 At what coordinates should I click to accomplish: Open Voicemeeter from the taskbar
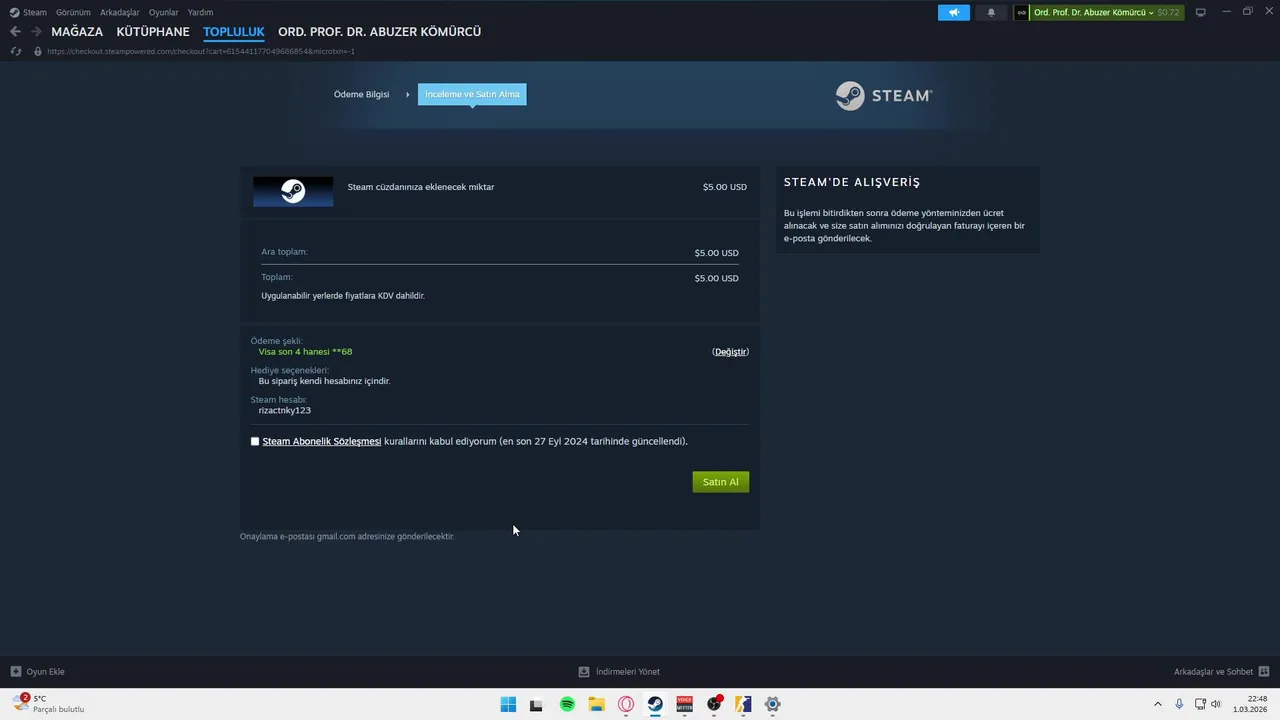685,704
